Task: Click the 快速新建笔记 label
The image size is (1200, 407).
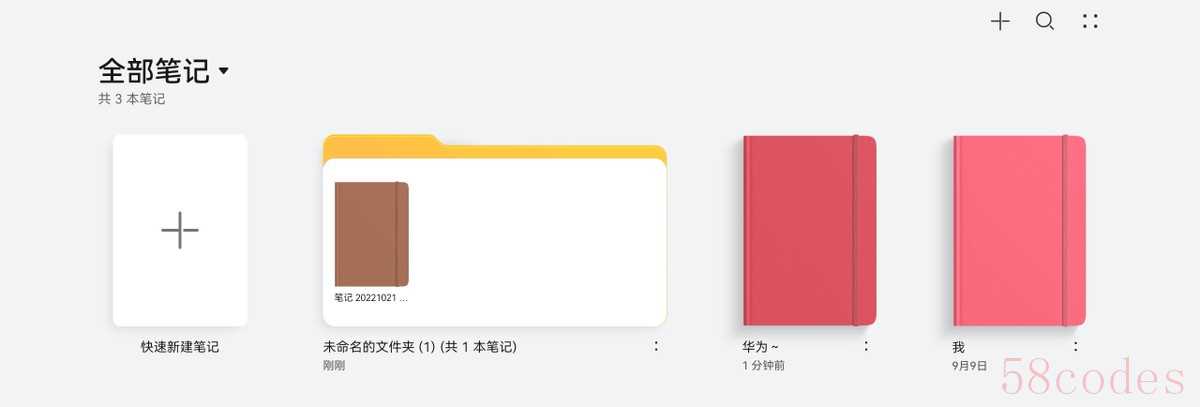Action: click(180, 348)
